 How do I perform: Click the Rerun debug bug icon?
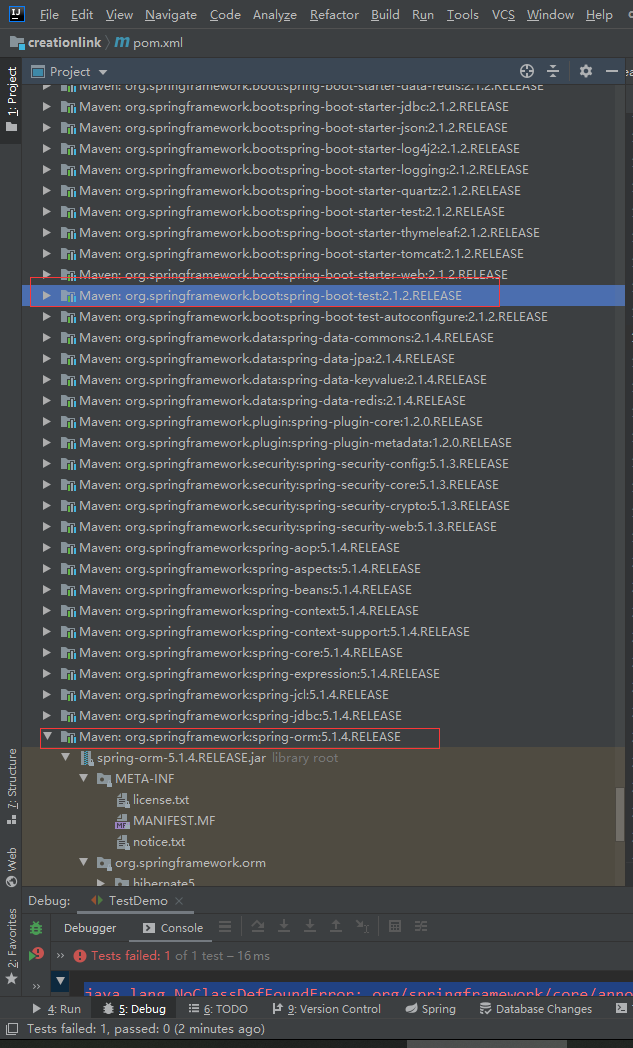[x=35, y=928]
